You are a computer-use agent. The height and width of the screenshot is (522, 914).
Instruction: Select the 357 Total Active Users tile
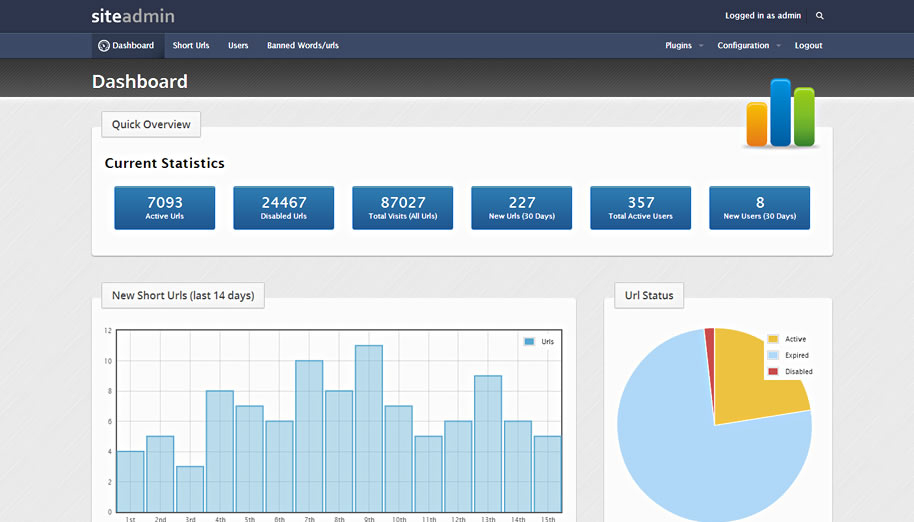640,208
